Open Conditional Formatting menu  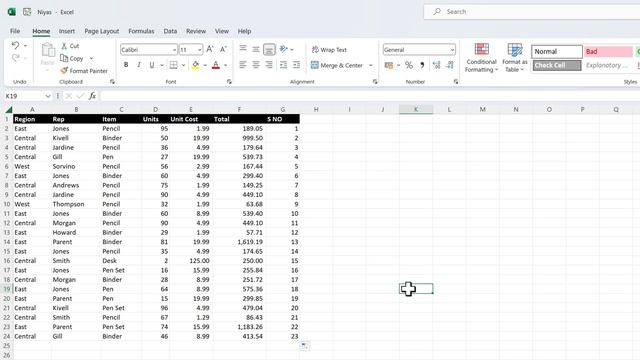pyautogui.click(x=482, y=58)
